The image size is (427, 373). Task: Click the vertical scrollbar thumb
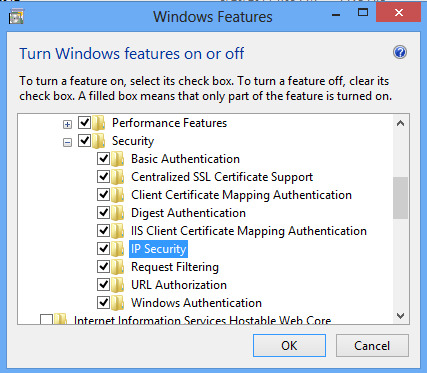pos(400,198)
